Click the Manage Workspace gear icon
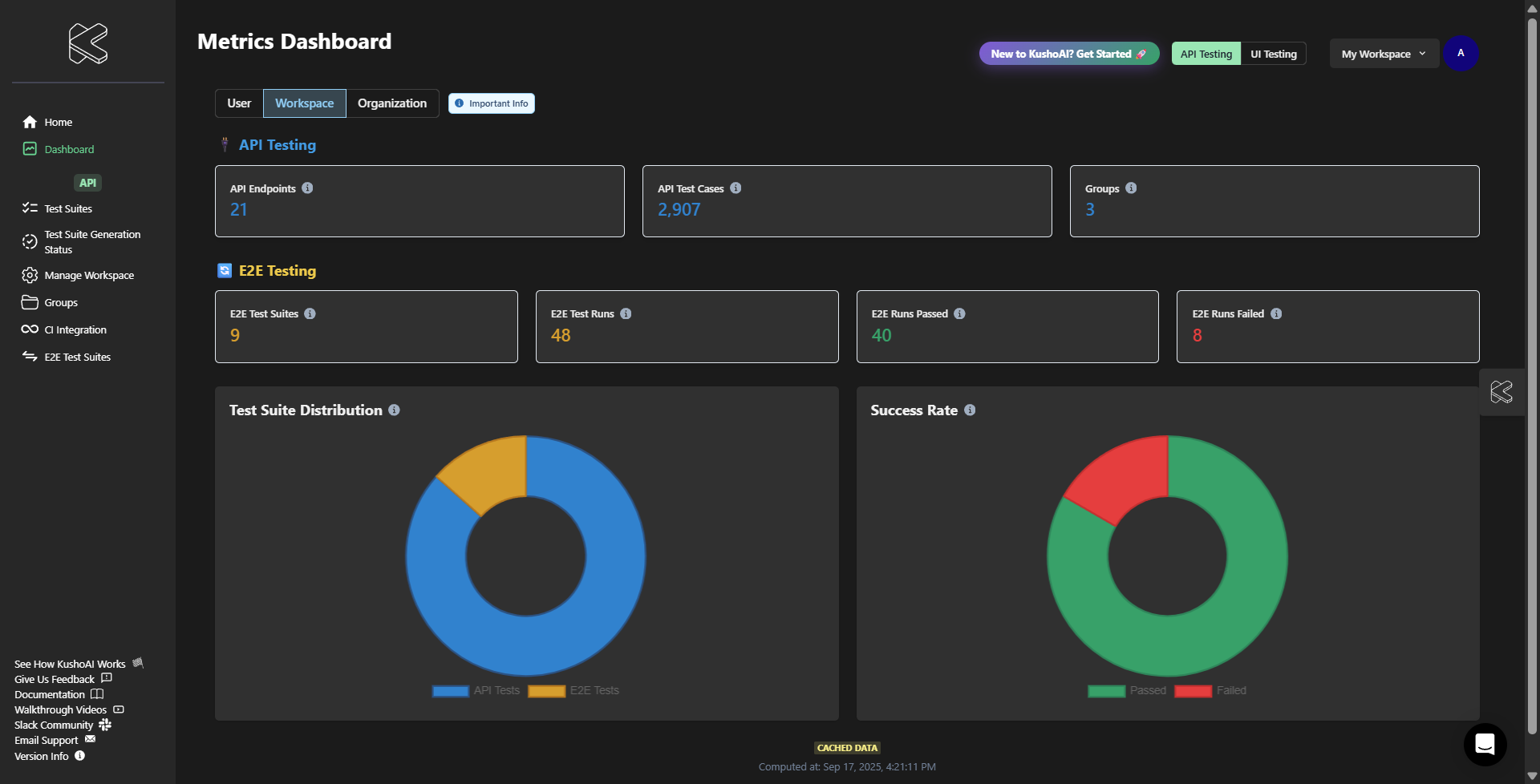 (x=30, y=275)
